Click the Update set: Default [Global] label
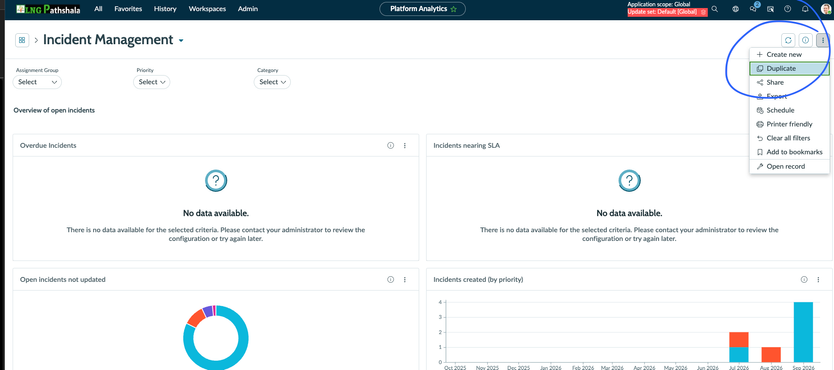Screen dimensions: 834x370 click(x=662, y=12)
